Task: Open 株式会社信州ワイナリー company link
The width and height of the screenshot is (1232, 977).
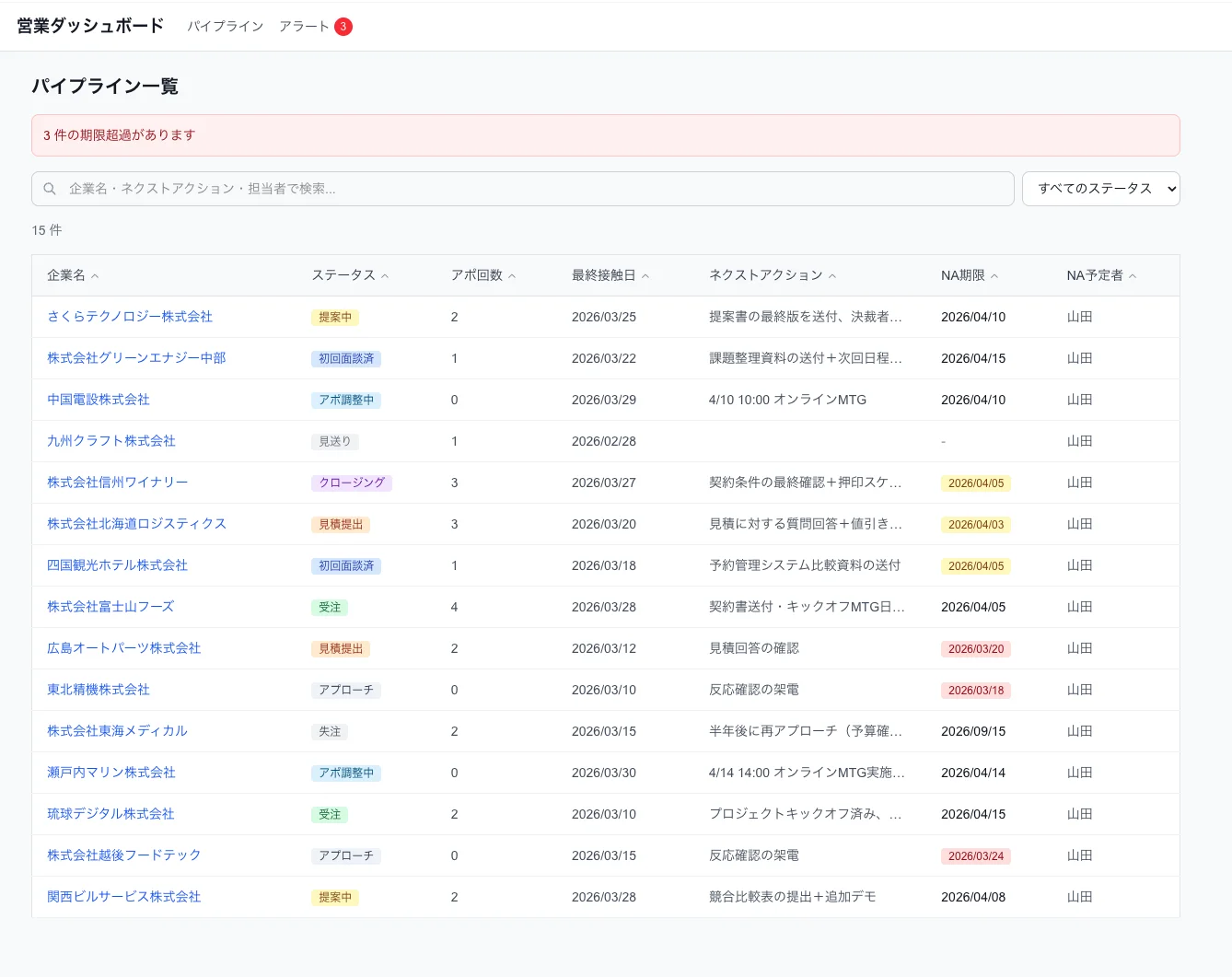Action: [x=118, y=483]
